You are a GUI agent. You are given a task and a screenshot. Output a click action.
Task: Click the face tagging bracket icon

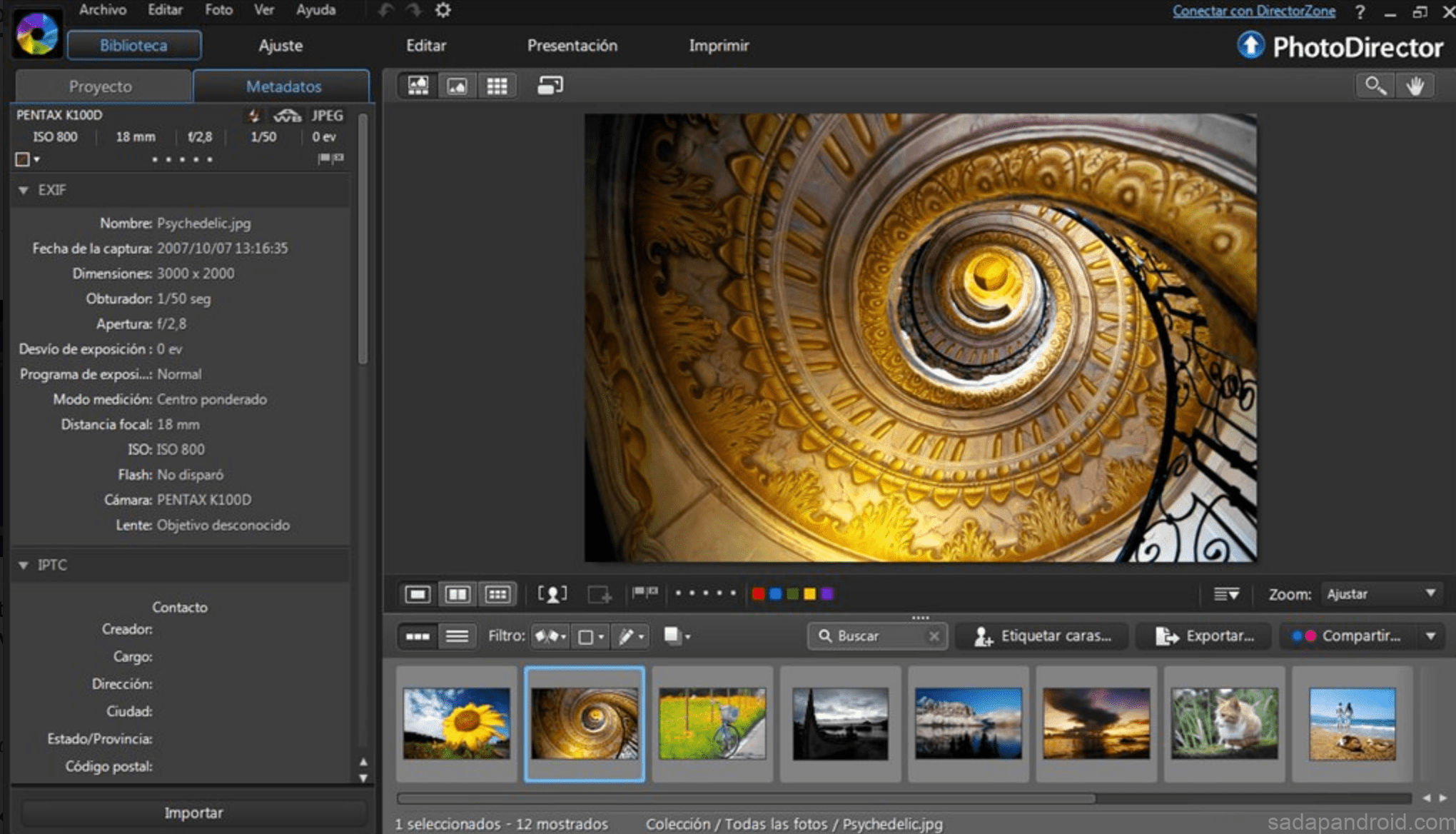(x=552, y=594)
